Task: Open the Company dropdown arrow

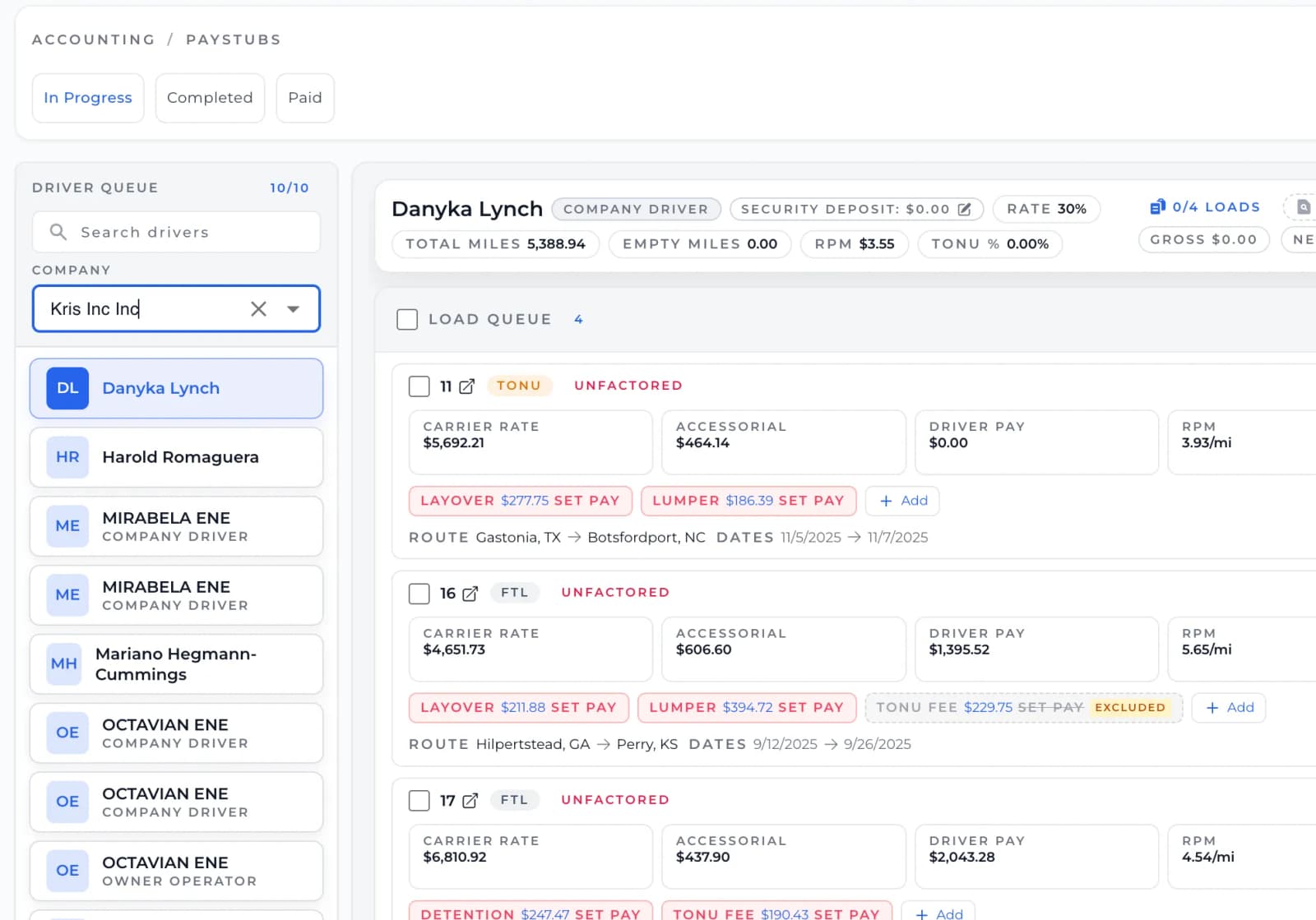Action: [294, 308]
